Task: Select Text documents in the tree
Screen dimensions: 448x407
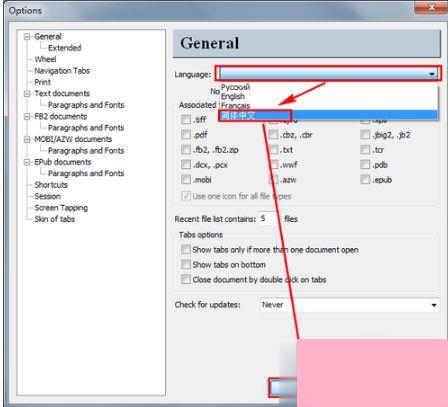Action: pyautogui.click(x=62, y=94)
